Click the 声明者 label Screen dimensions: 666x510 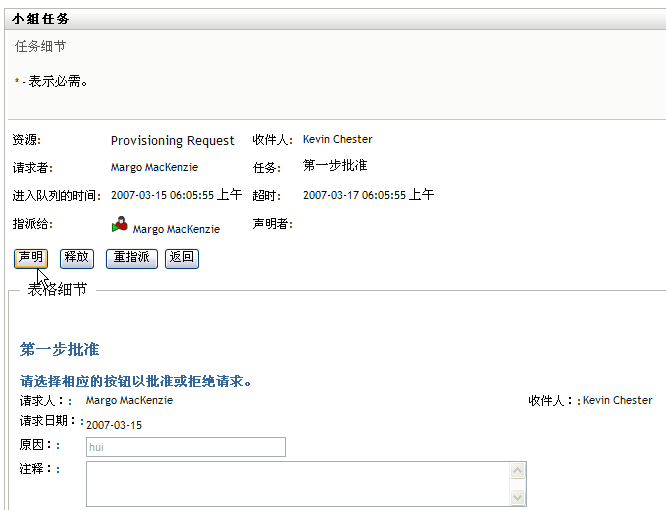coord(272,224)
